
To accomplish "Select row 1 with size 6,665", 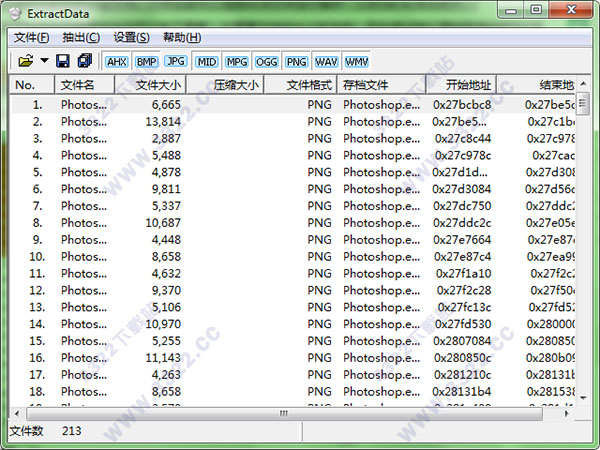I will click(293, 104).
